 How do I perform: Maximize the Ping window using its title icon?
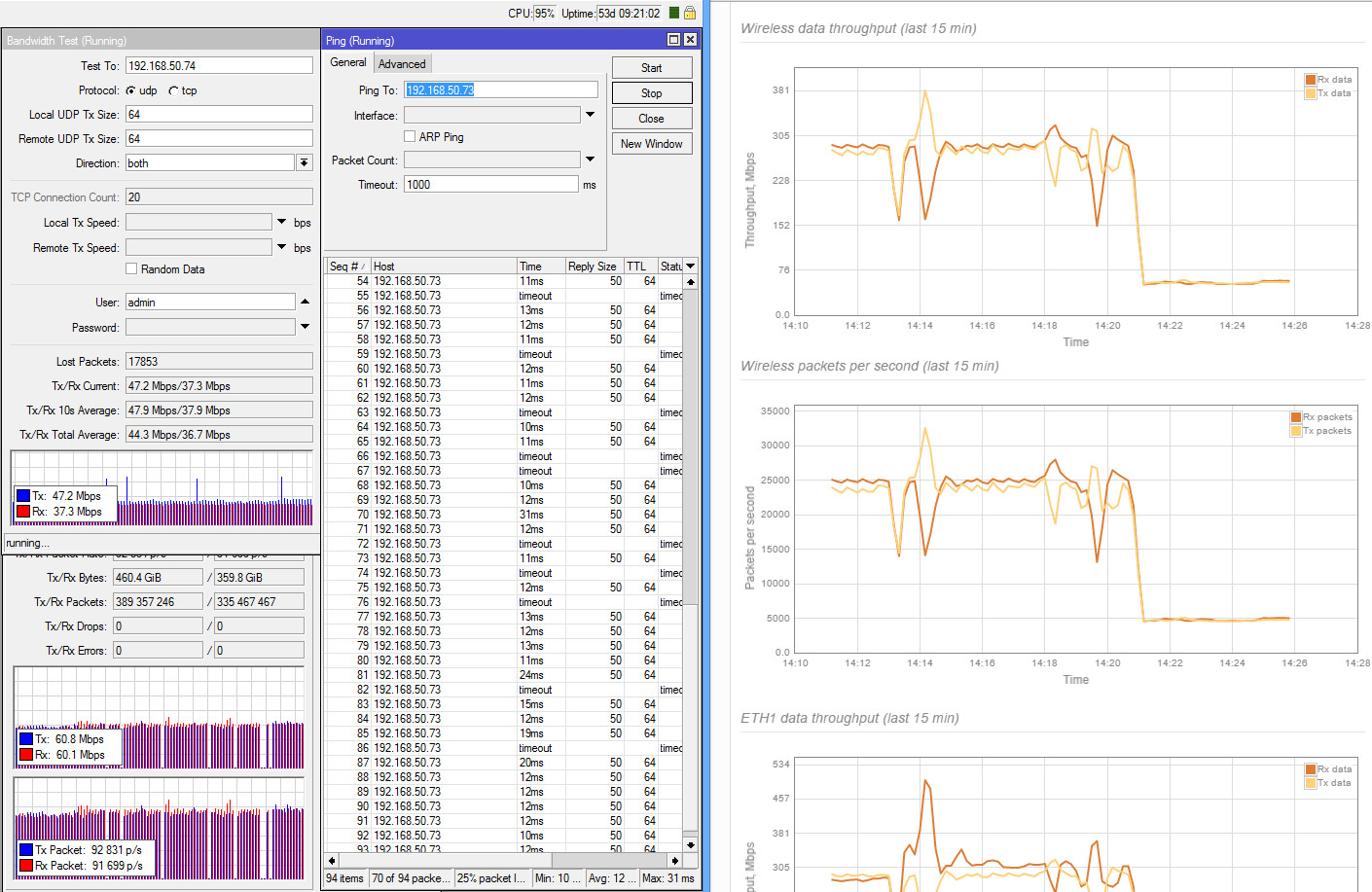pos(673,40)
